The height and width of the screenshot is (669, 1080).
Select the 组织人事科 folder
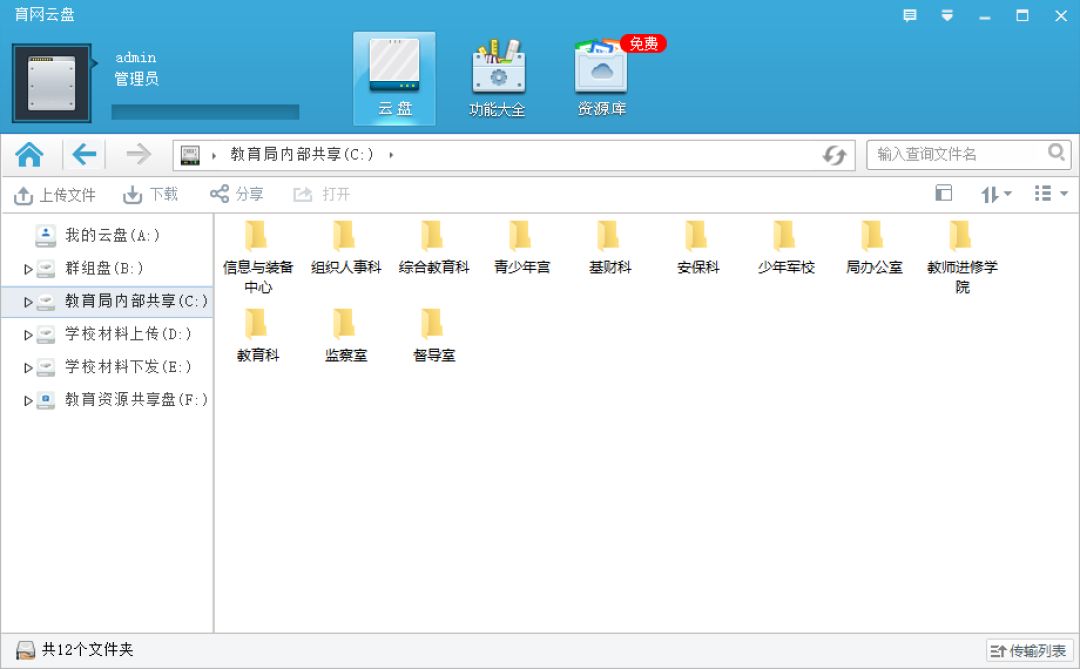(x=346, y=248)
